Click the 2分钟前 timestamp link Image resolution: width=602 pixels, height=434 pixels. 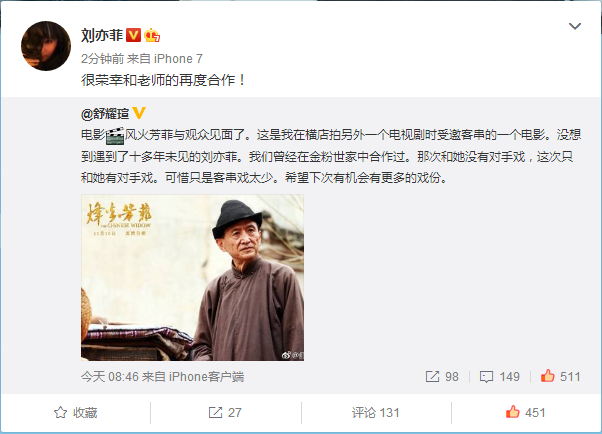point(103,59)
